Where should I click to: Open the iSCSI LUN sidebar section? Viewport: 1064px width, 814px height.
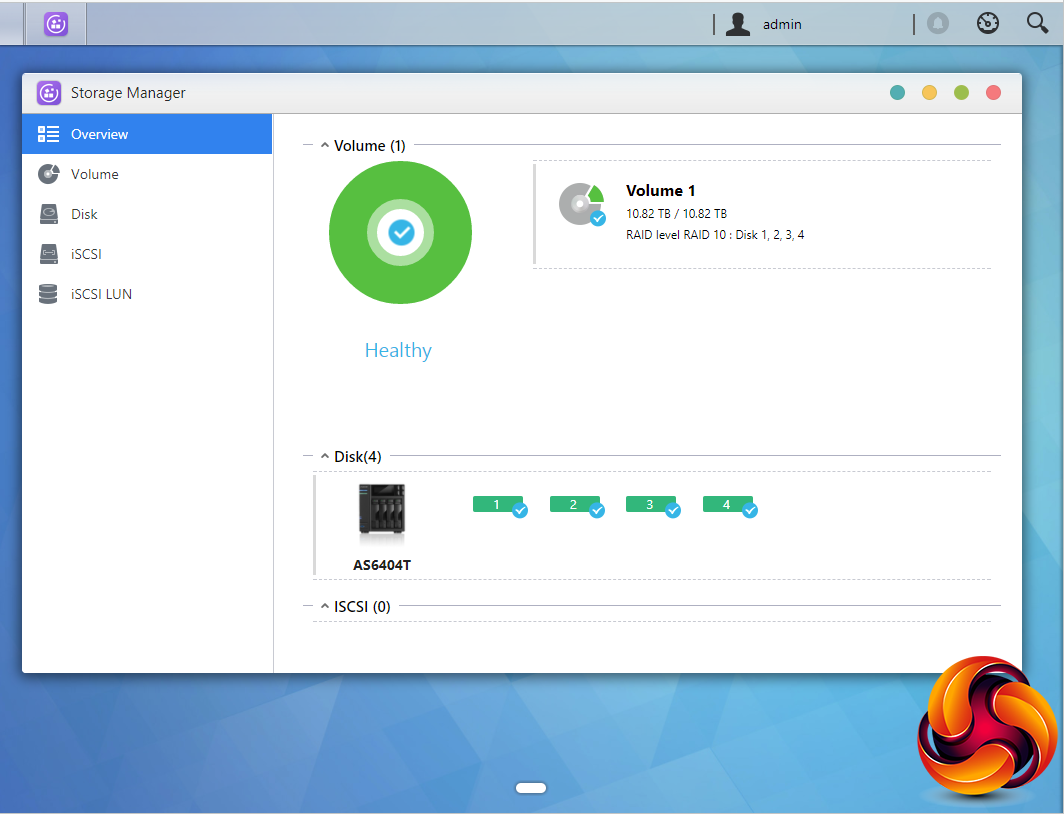(147, 294)
